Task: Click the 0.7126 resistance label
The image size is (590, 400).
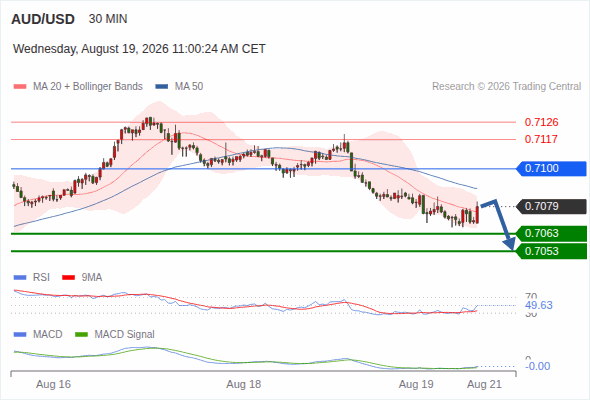Action: tap(541, 122)
